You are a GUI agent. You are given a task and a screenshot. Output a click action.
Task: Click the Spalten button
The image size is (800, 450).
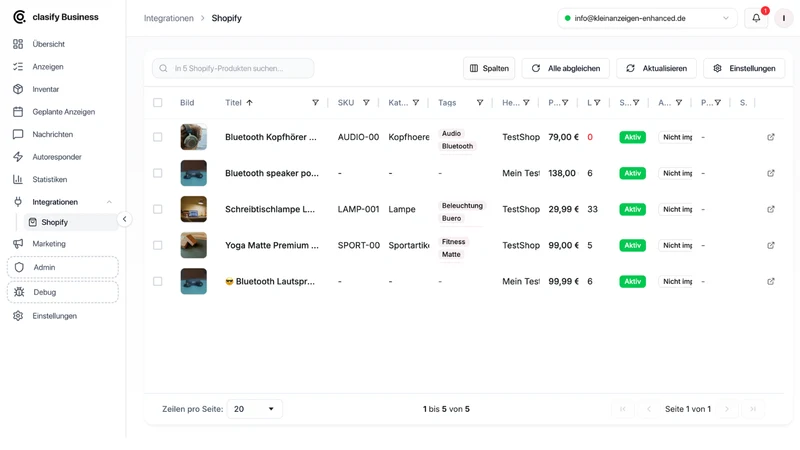(489, 68)
